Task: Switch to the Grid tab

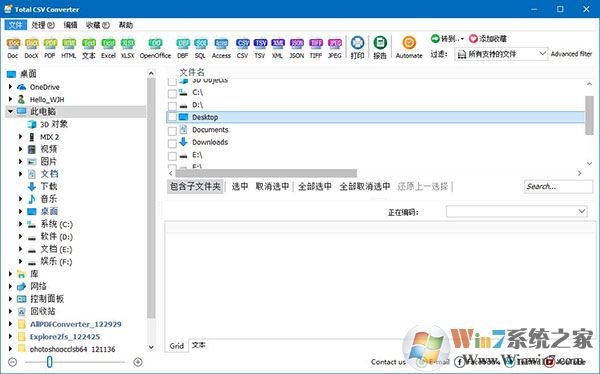Action: click(x=177, y=346)
